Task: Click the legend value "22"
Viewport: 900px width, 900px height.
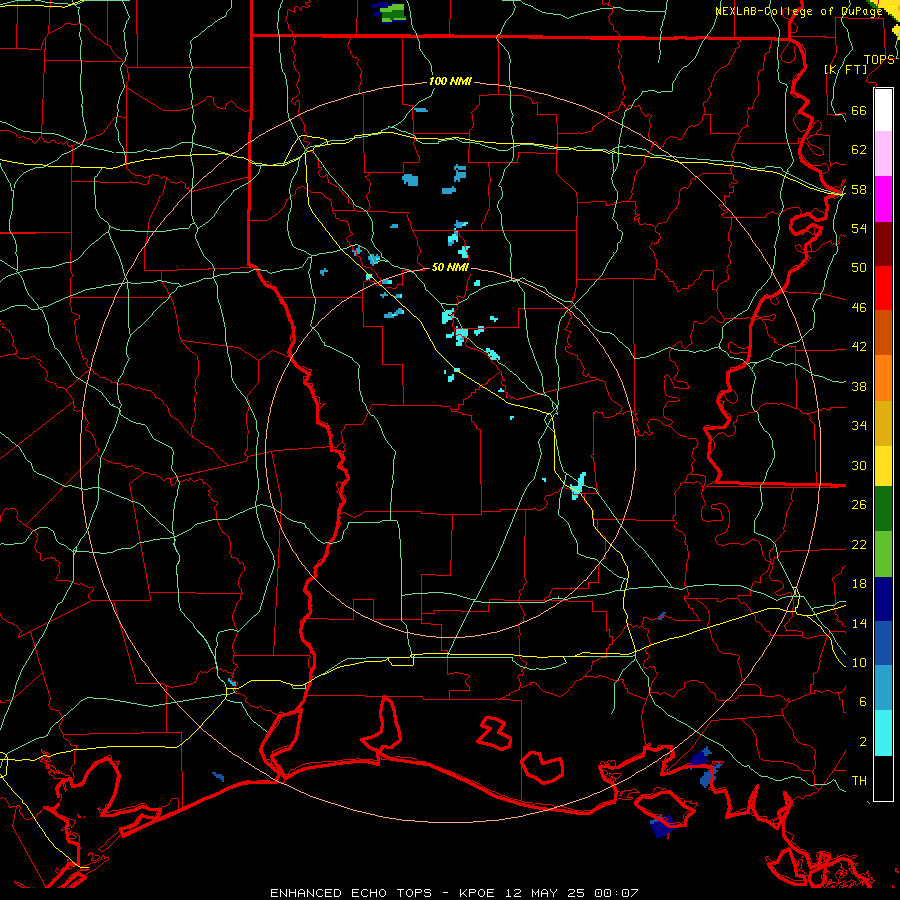Action: coord(859,545)
